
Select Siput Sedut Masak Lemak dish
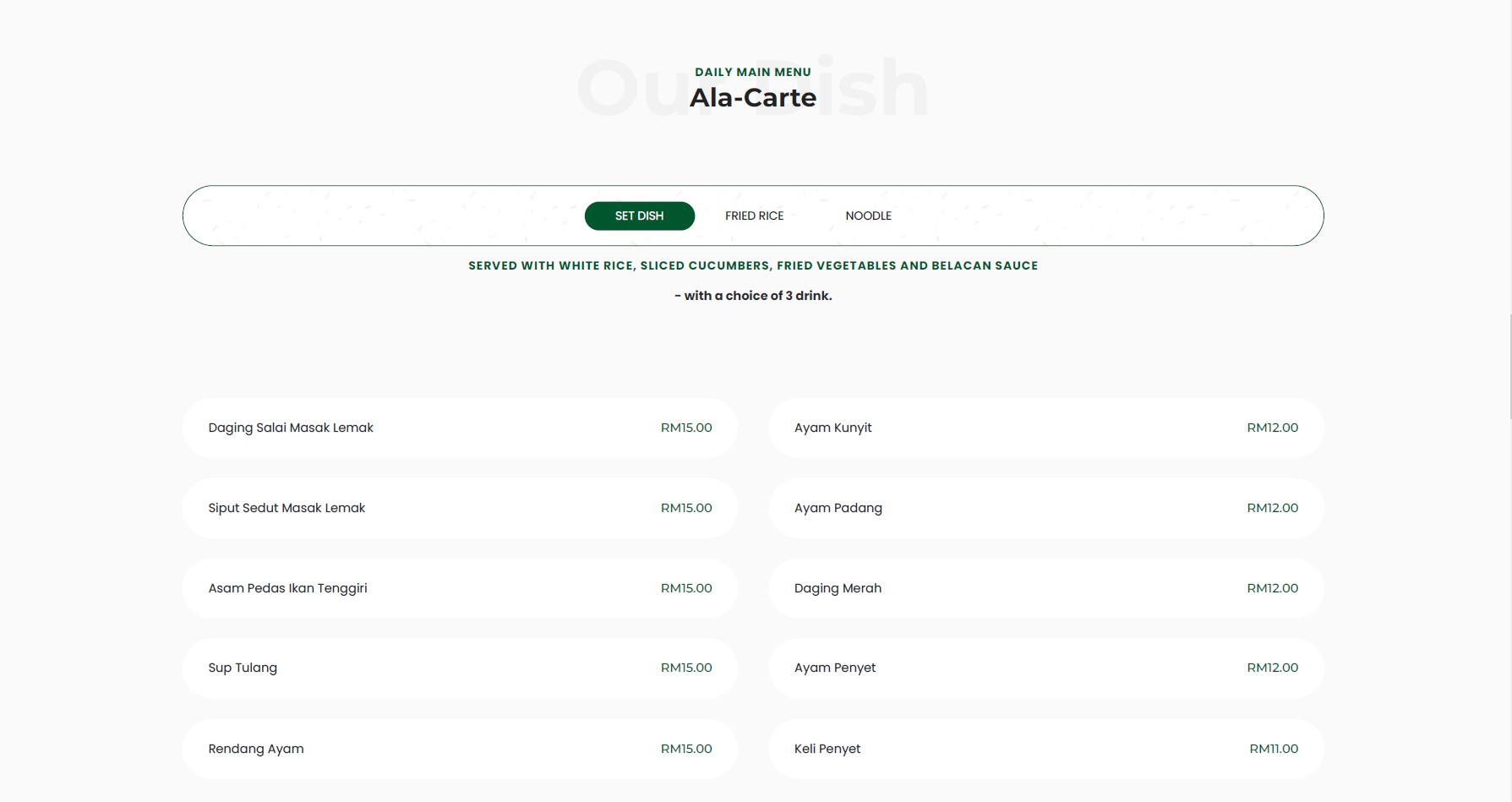pos(287,508)
